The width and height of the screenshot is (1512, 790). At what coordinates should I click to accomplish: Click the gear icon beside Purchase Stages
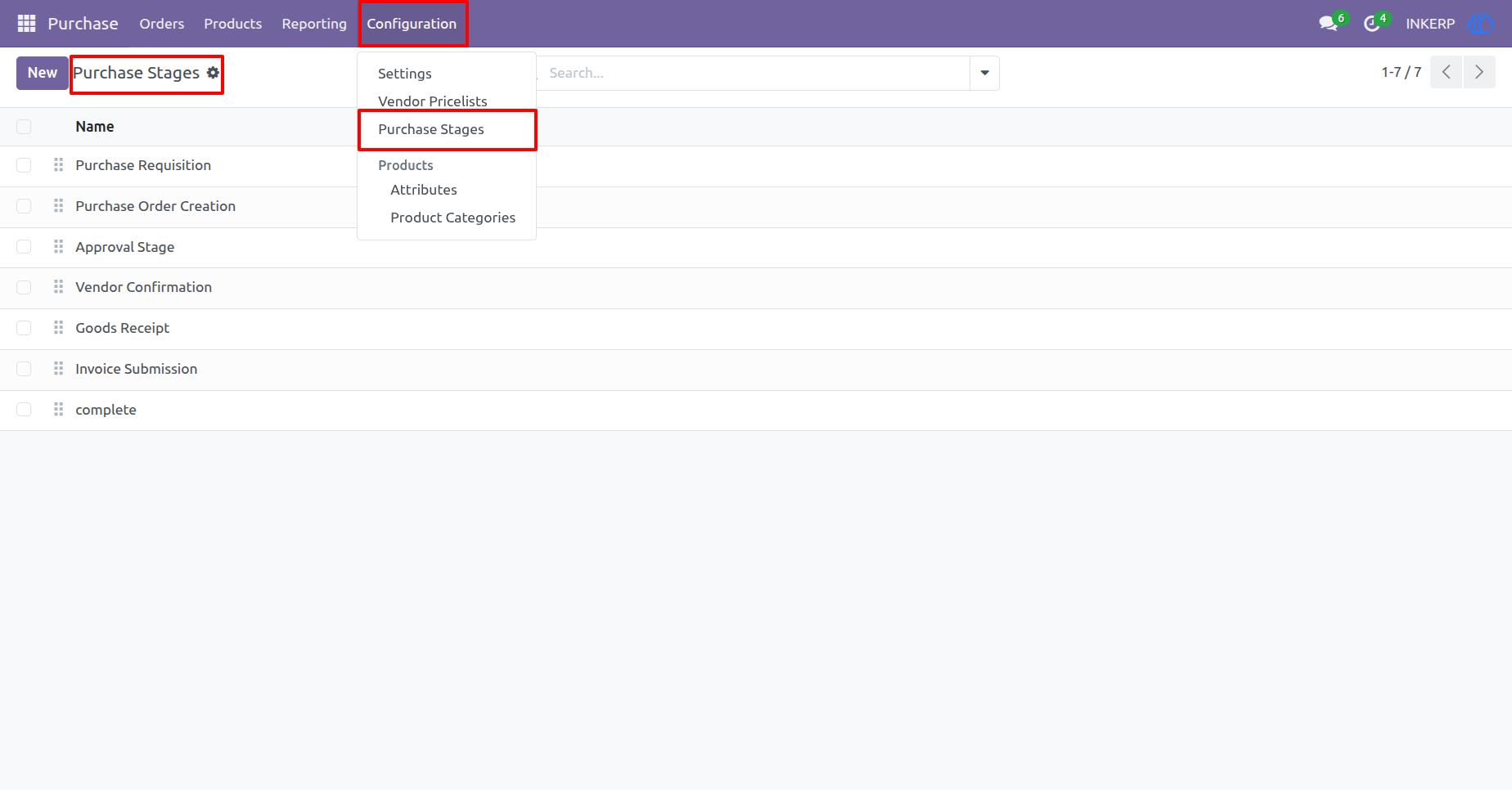(213, 73)
